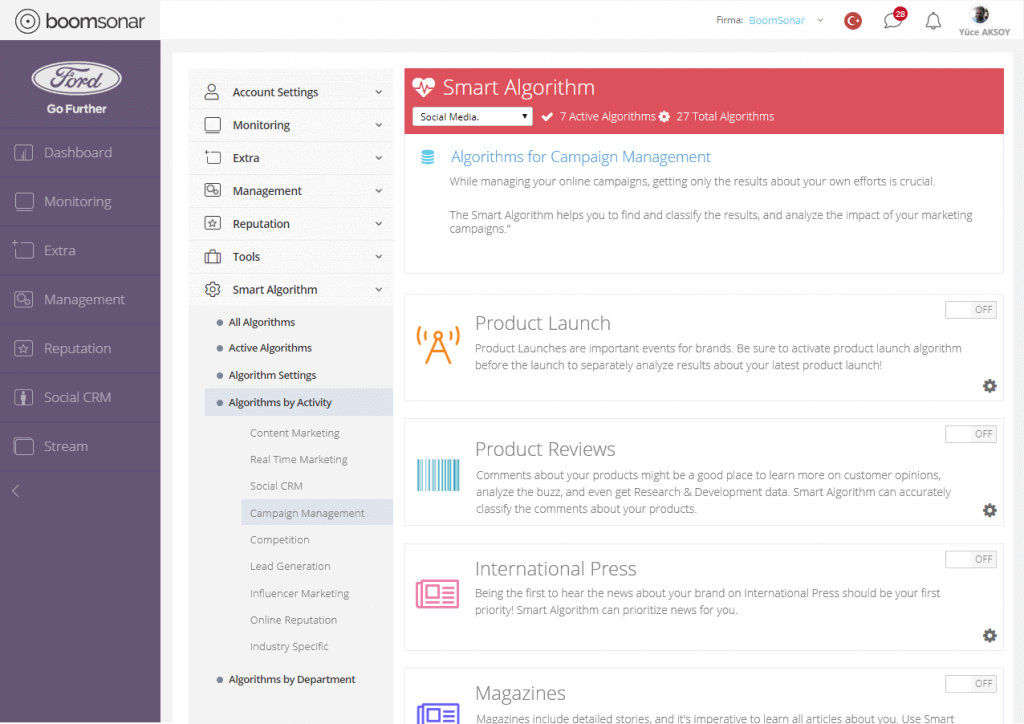The width and height of the screenshot is (1024, 724).
Task: Click the Extra icon in the settings menu
Action: (212, 157)
